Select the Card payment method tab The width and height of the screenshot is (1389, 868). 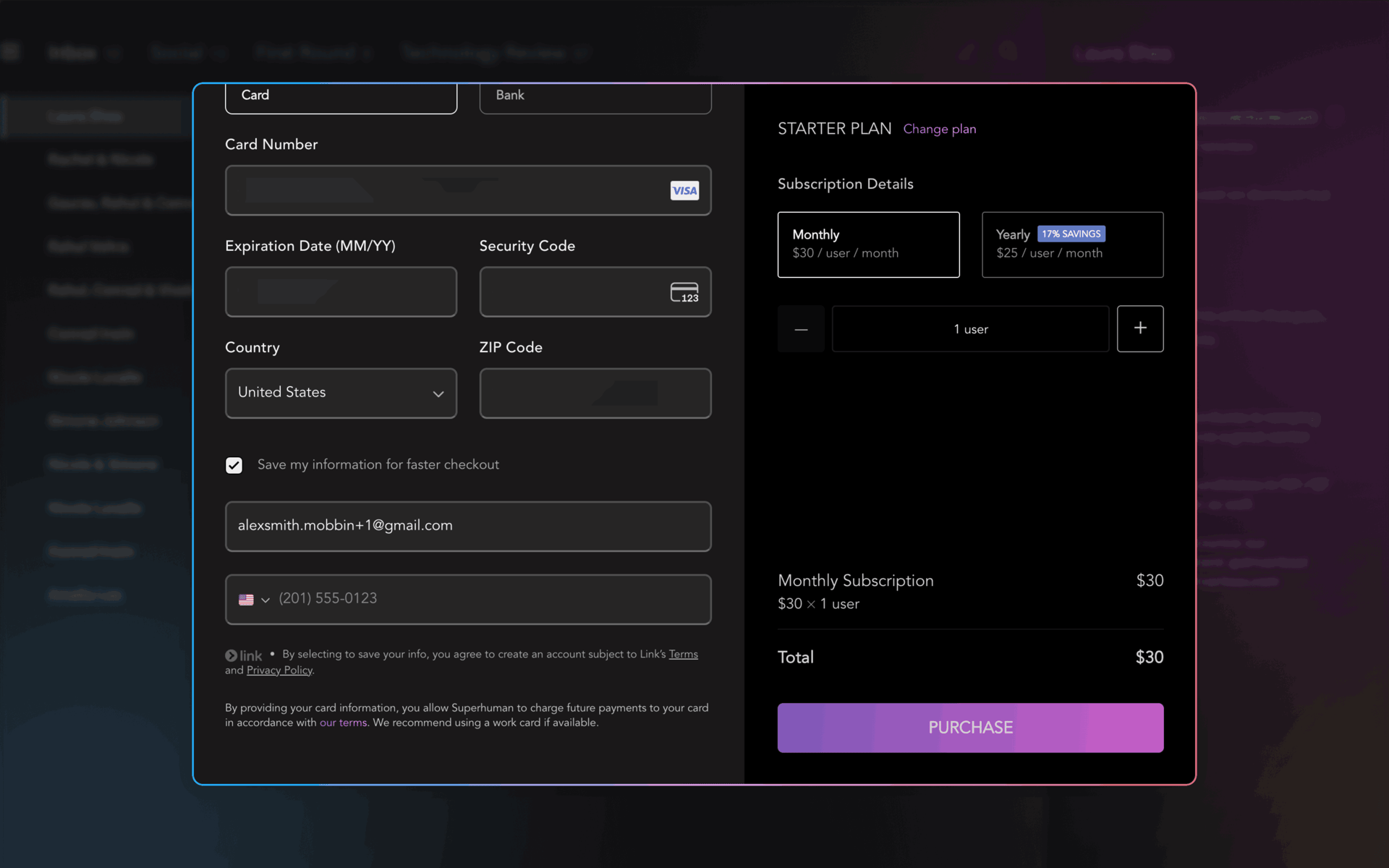(341, 98)
